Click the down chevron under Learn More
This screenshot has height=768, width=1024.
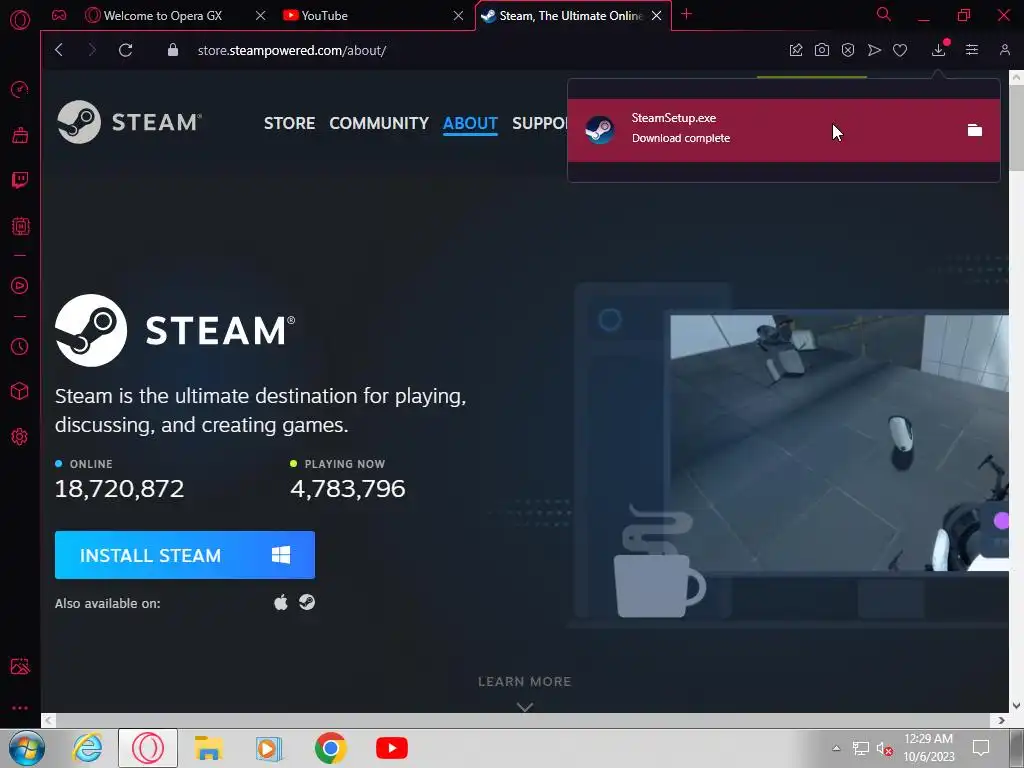tap(524, 707)
